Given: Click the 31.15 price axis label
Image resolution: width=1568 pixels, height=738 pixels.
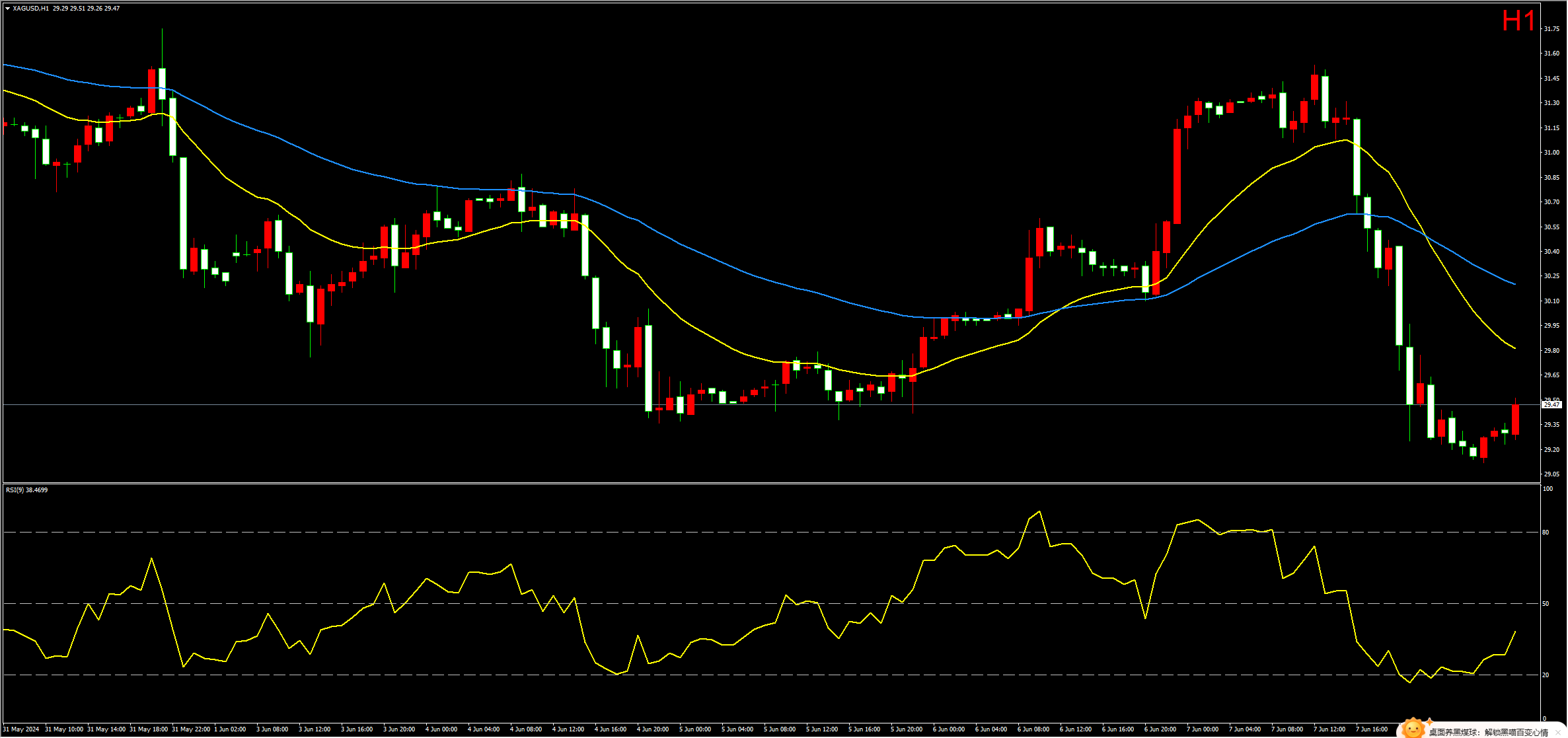Looking at the screenshot, I should click(x=1551, y=128).
